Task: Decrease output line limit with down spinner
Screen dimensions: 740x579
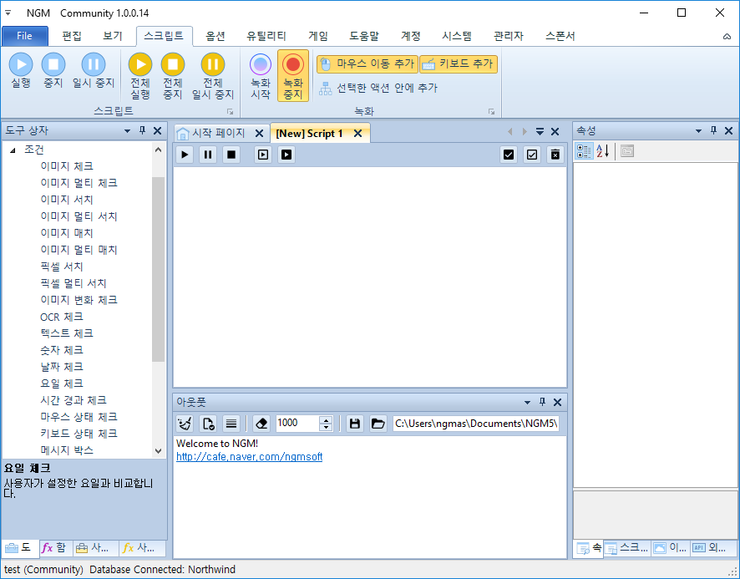Action: coord(326,427)
